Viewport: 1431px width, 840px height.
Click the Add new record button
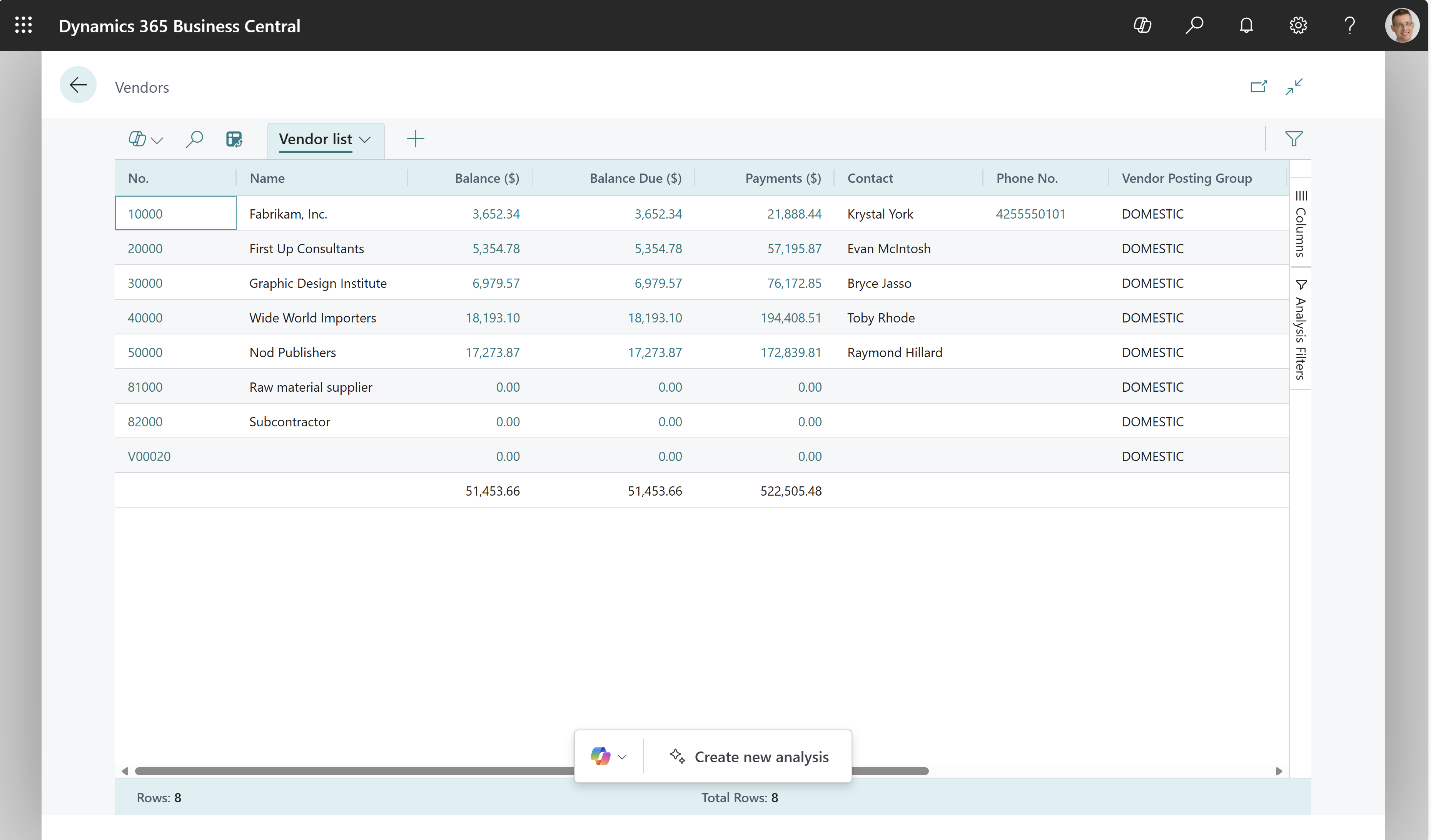click(x=415, y=139)
